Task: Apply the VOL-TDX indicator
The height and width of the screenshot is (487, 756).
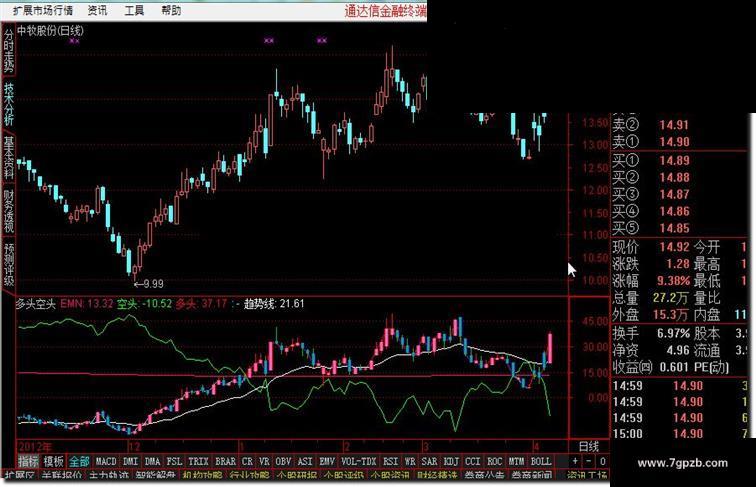Action: click(x=359, y=461)
